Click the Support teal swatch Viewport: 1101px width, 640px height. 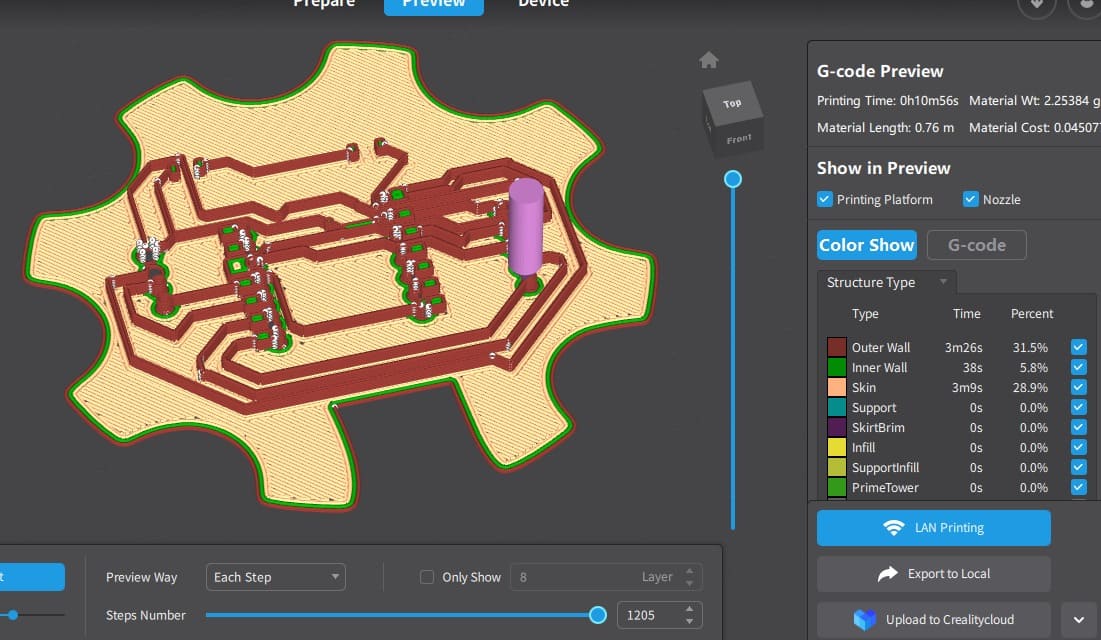[836, 407]
